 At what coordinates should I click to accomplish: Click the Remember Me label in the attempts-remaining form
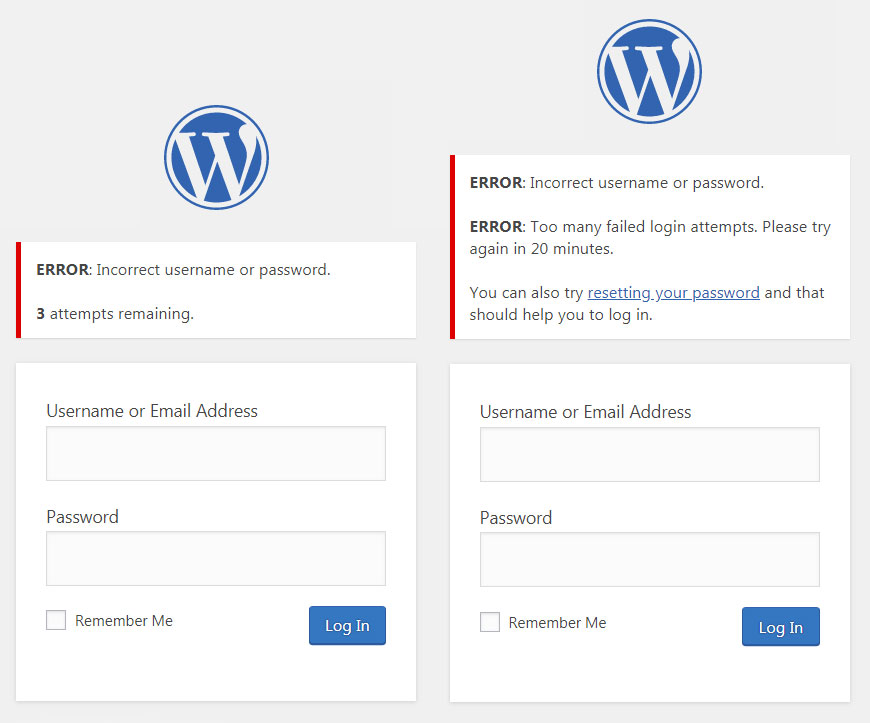click(124, 621)
